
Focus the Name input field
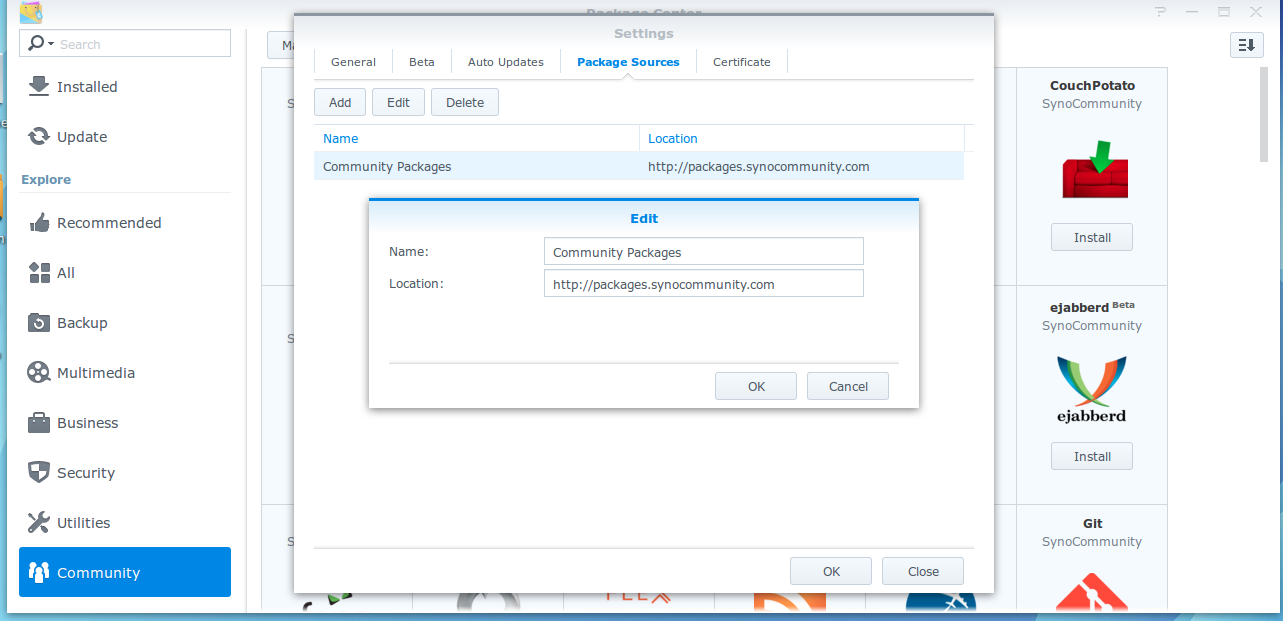[704, 252]
